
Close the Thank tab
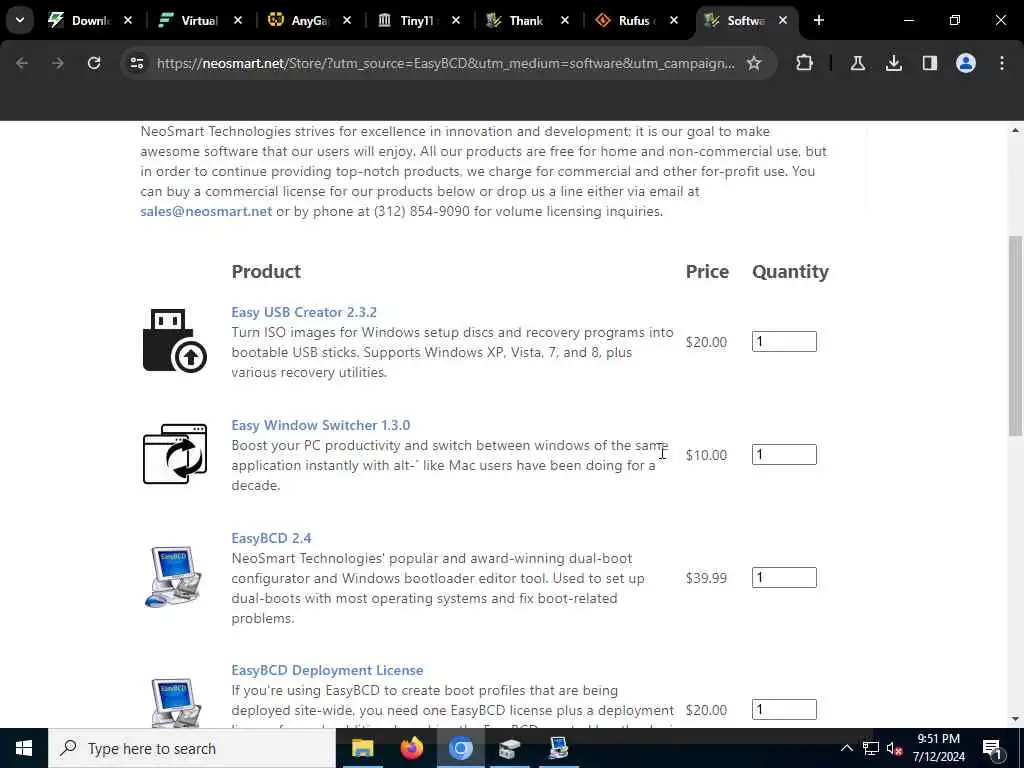pyautogui.click(x=565, y=20)
